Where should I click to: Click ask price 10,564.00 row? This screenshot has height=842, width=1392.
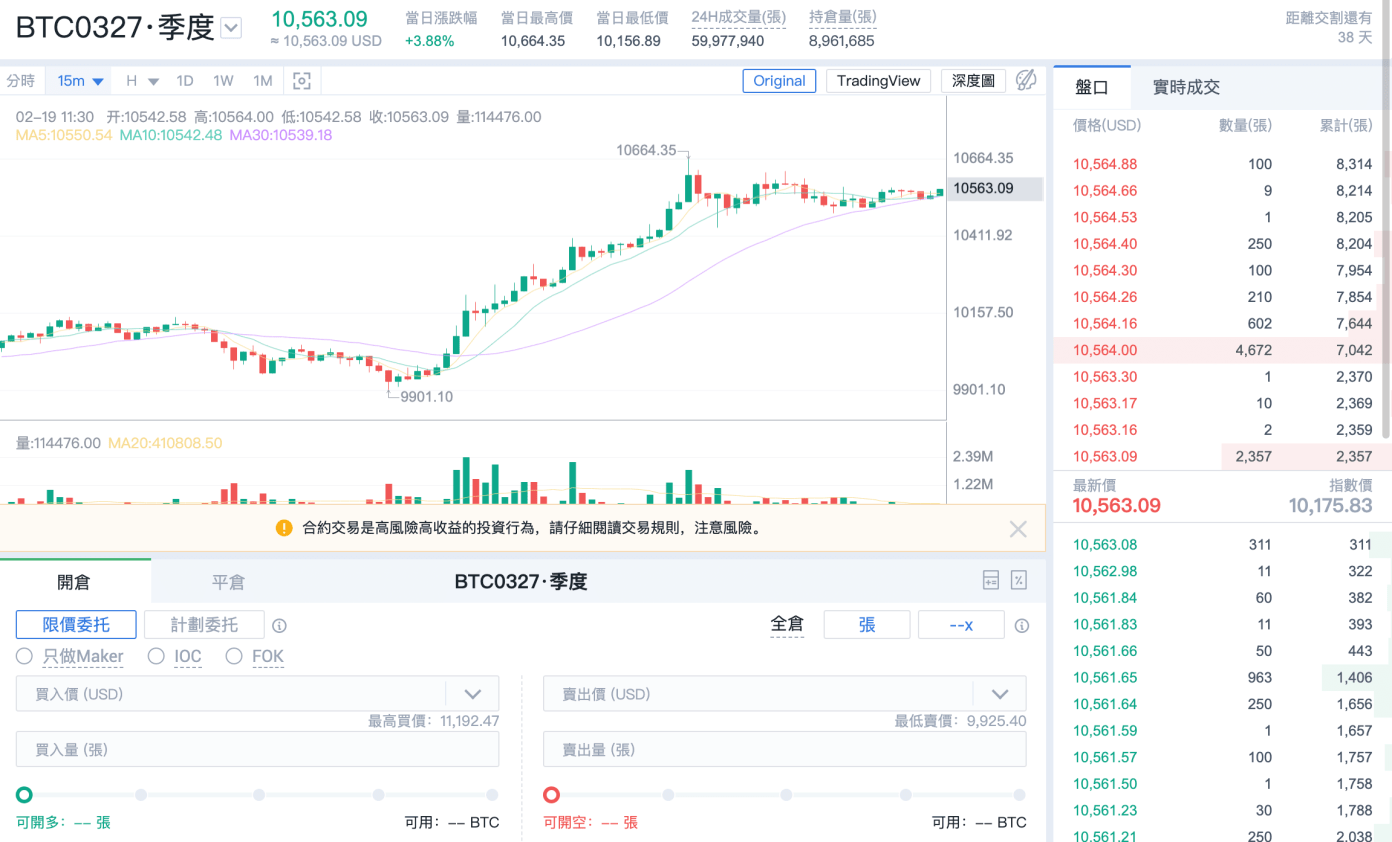(1222, 350)
